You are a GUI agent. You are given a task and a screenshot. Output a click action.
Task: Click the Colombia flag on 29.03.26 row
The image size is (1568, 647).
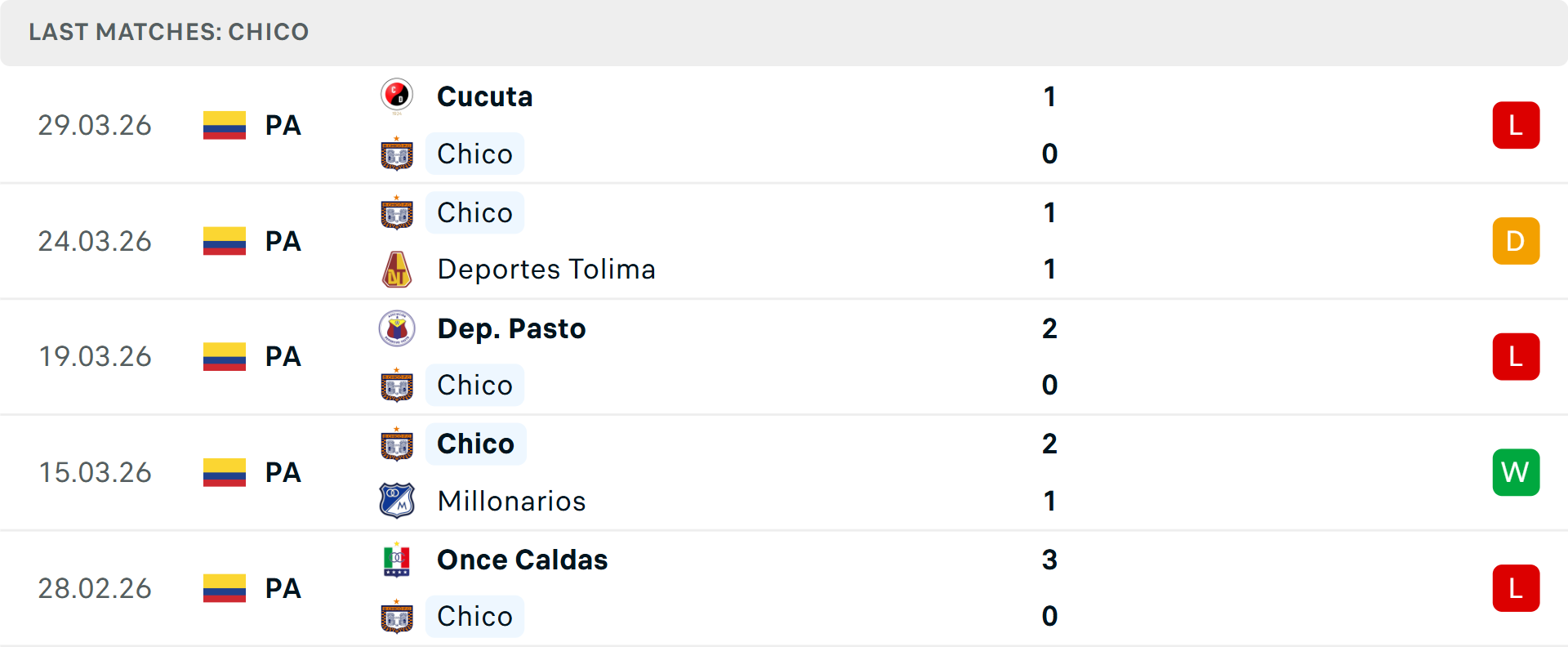coord(225,125)
